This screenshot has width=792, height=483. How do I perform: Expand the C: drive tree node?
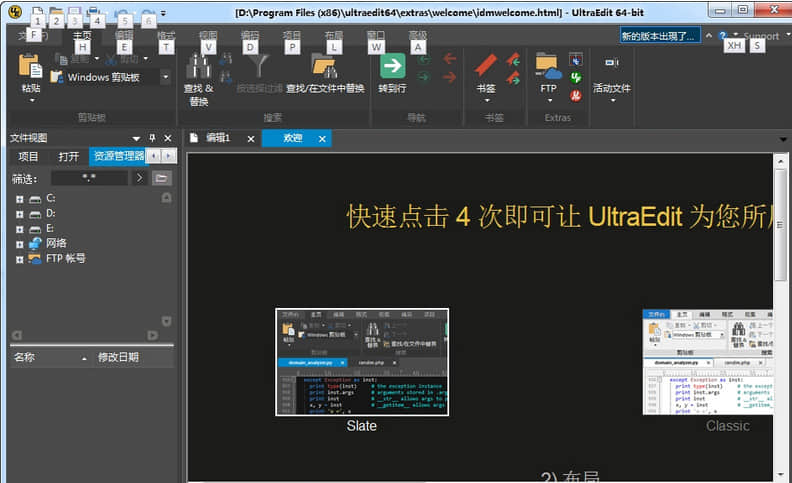(x=19, y=199)
